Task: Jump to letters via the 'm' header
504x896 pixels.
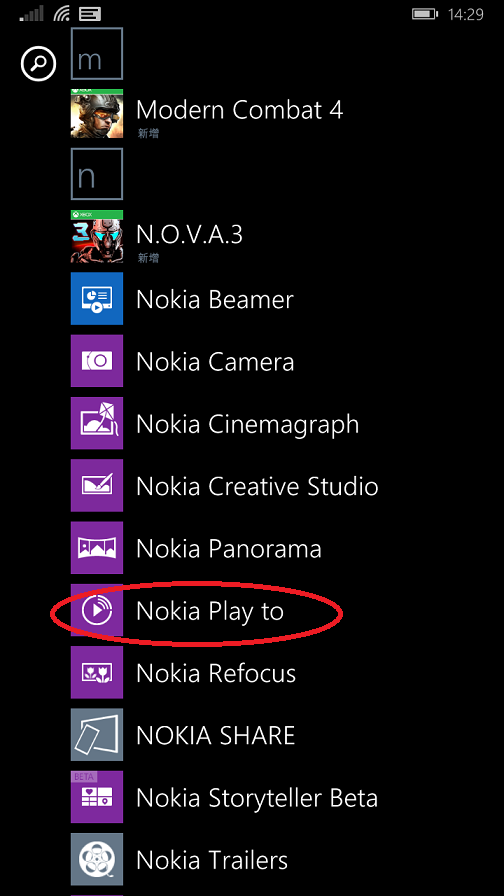Action: [97, 53]
